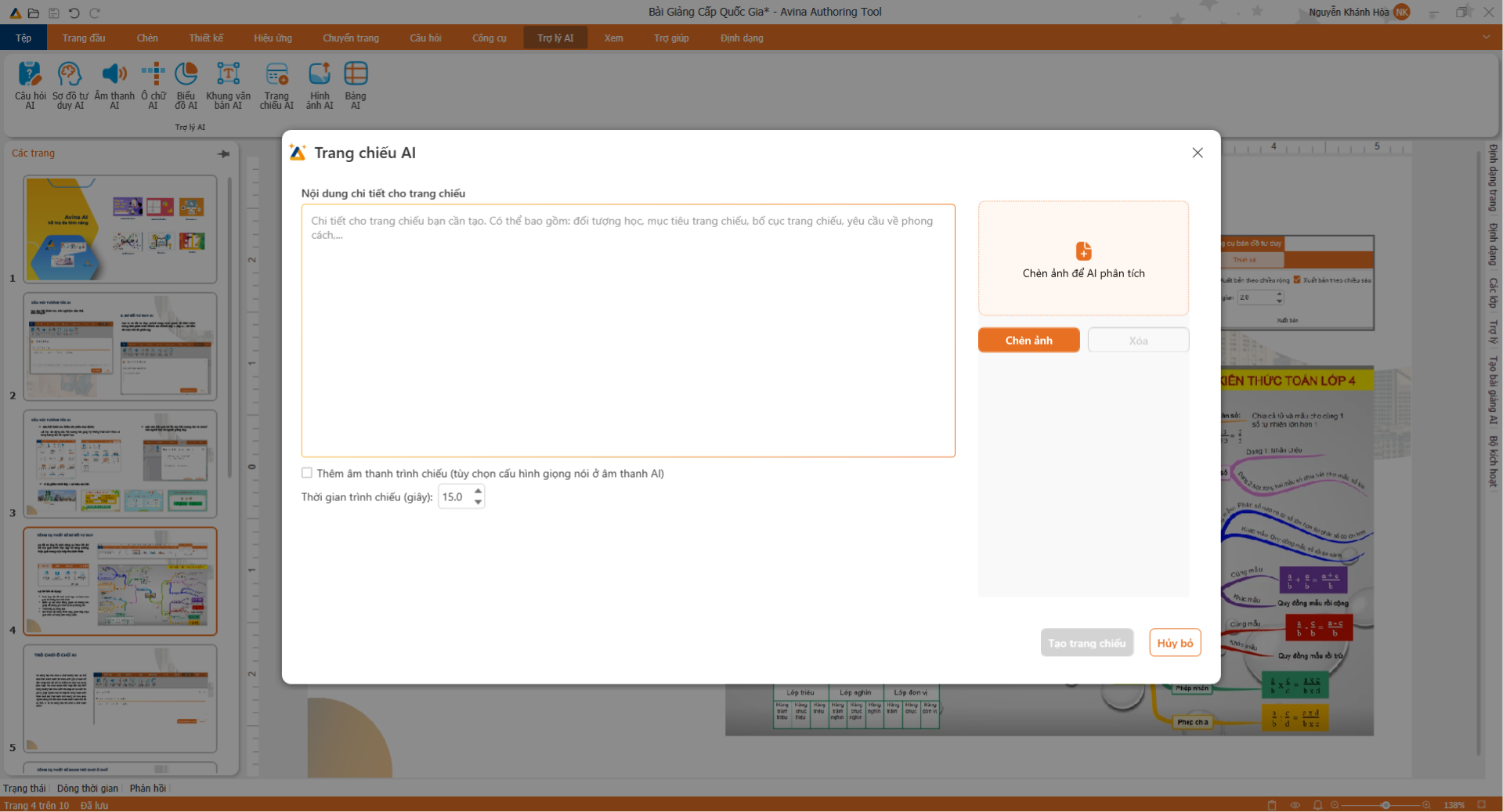The height and width of the screenshot is (812, 1503).
Task: Click the insert image plus icon
Action: pos(1083,251)
